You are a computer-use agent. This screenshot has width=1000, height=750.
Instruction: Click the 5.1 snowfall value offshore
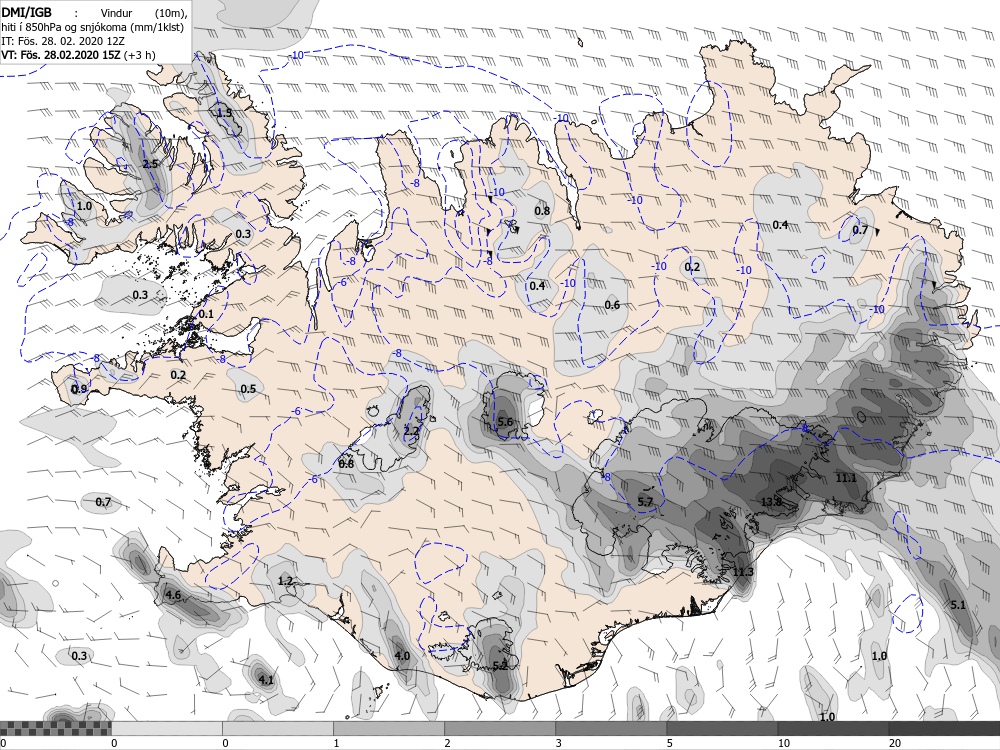958,605
